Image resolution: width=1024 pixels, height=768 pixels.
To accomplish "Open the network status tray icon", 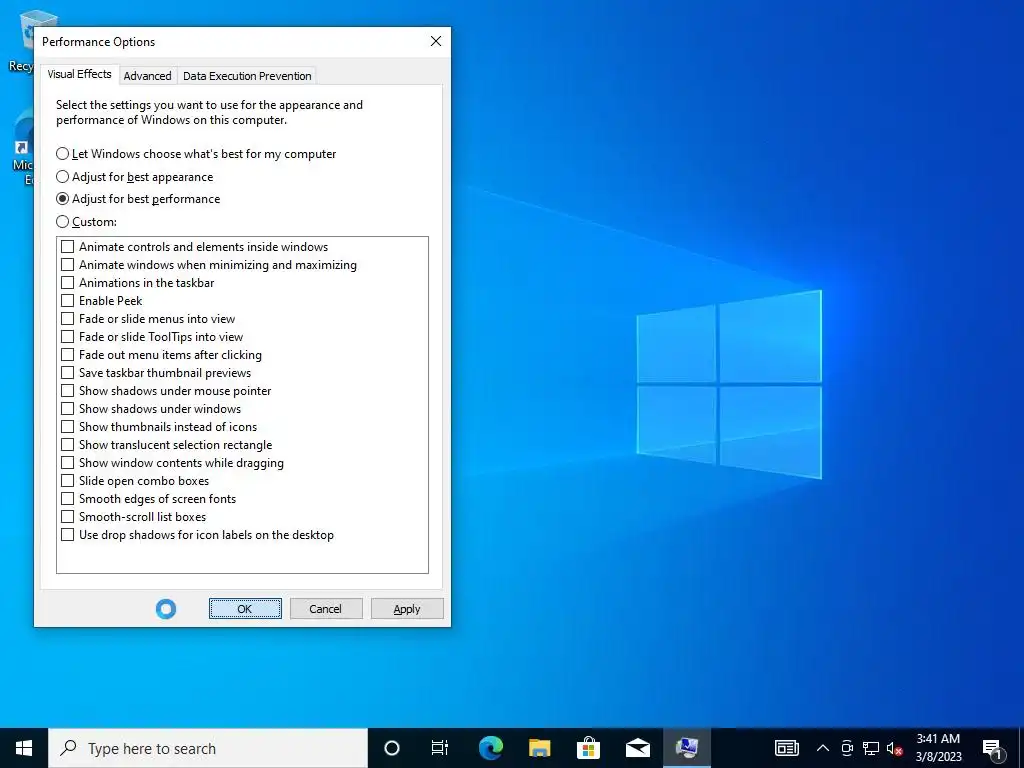I will (x=871, y=748).
